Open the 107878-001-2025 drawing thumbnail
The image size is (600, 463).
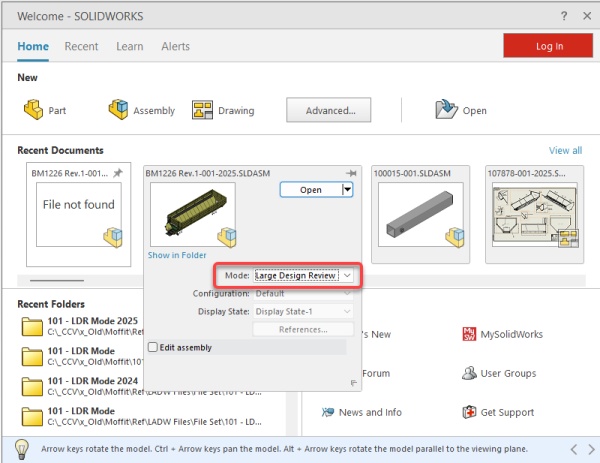point(535,214)
